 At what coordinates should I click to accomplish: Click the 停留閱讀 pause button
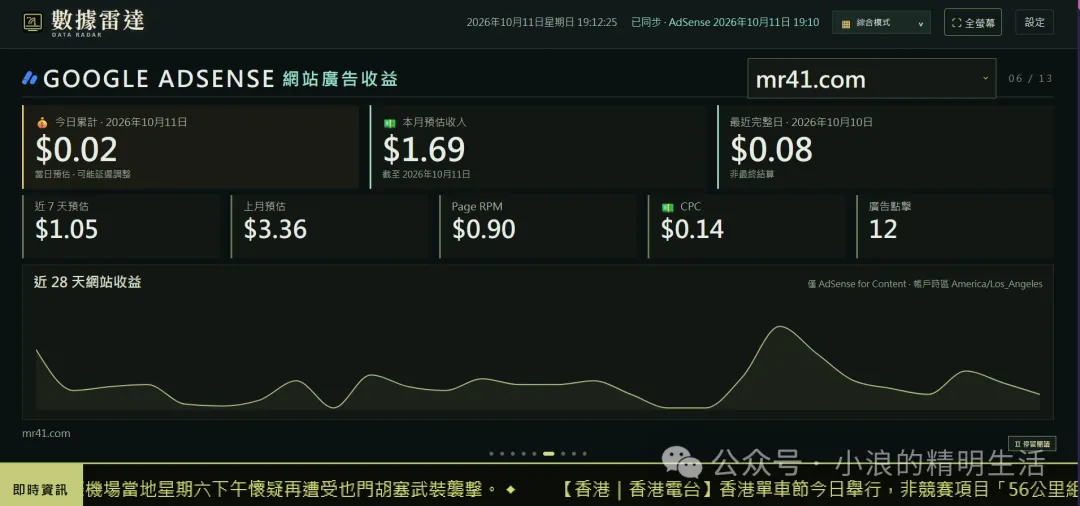point(1030,444)
